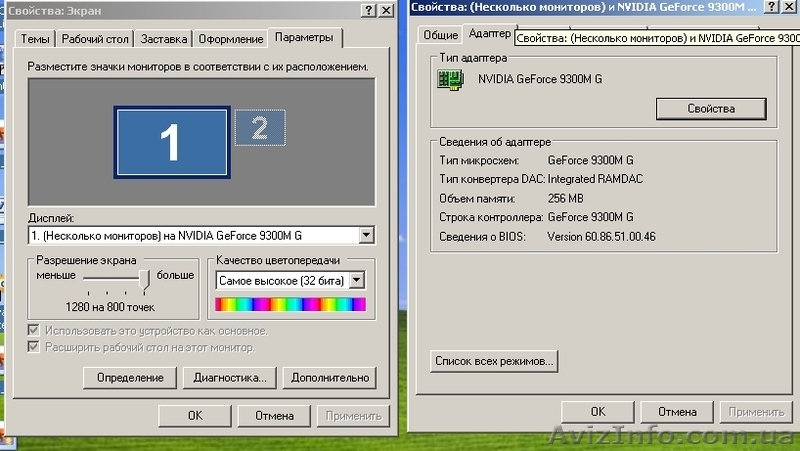800x451 pixels.
Task: Click OK in the adapter properties window
Action: 597,412
